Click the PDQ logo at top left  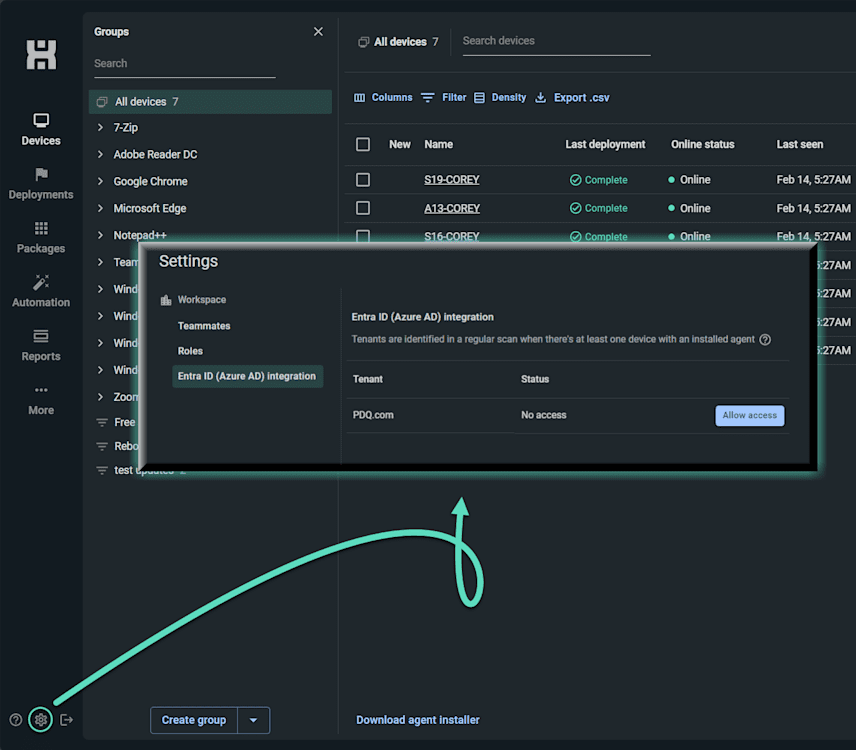click(x=41, y=55)
